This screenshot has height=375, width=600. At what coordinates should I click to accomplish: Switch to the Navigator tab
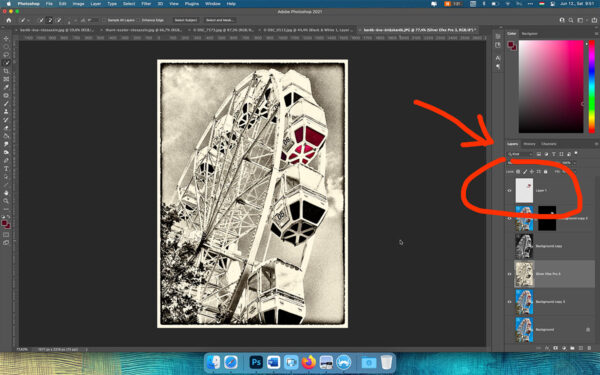(530, 34)
